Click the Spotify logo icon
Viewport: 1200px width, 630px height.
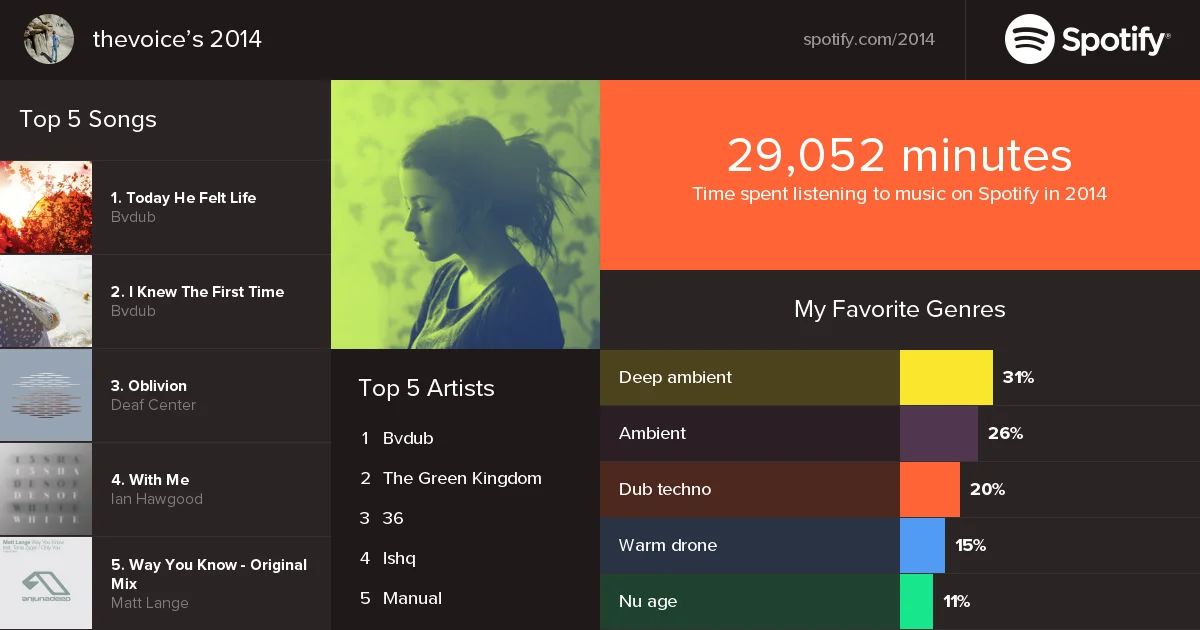tap(1029, 39)
